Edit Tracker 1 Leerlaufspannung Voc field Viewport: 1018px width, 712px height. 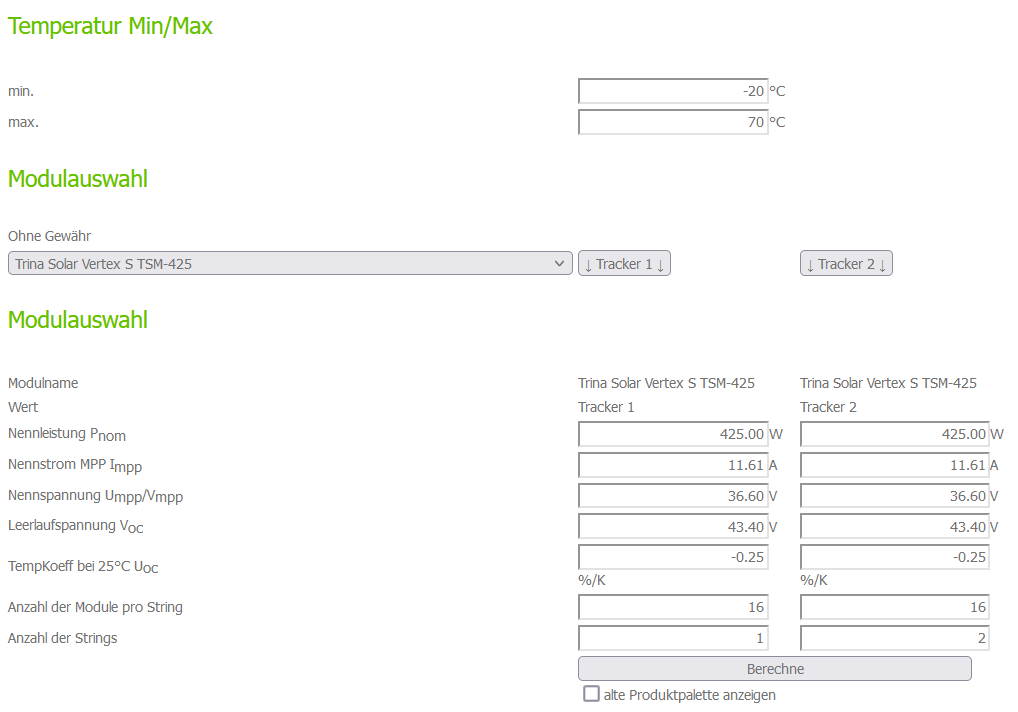[x=673, y=527]
